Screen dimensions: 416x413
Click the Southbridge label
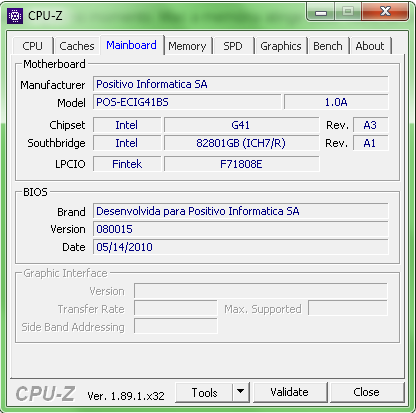(x=56, y=143)
